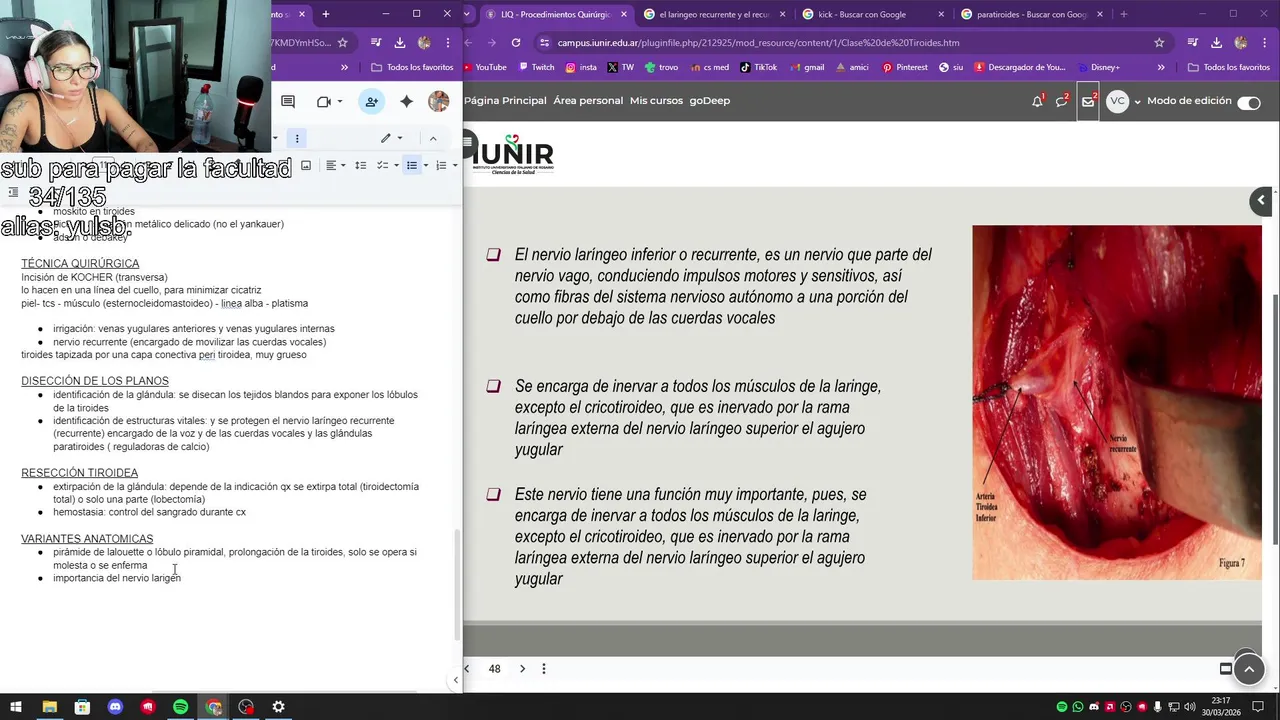1280x720 pixels.
Task: Open the pencil editing mode dropdown
Action: pyautogui.click(x=391, y=138)
